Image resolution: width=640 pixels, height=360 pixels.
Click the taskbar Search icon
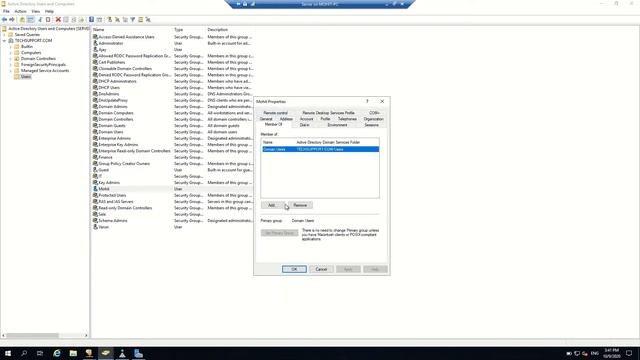24,353
